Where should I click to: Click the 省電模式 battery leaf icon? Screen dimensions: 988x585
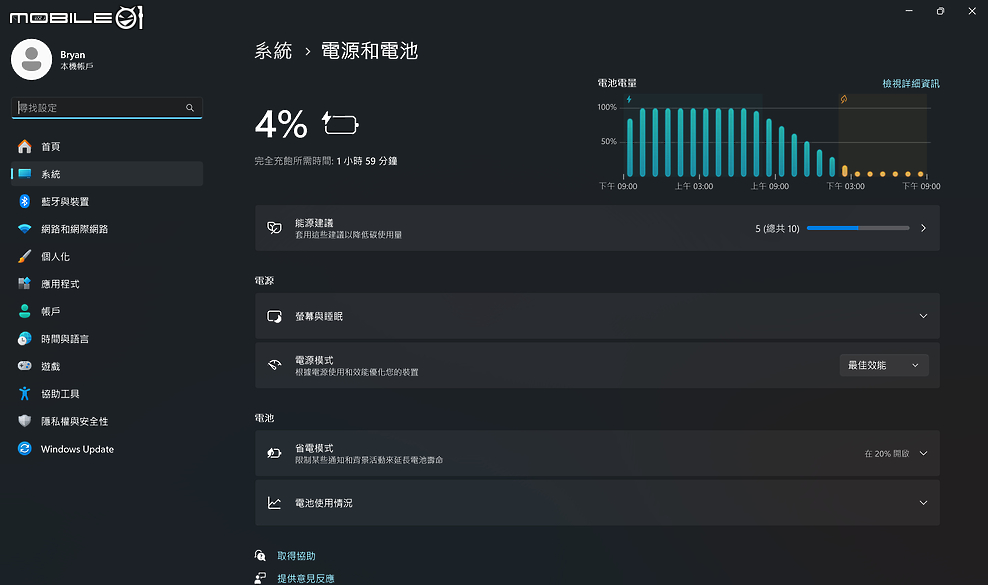(274, 453)
